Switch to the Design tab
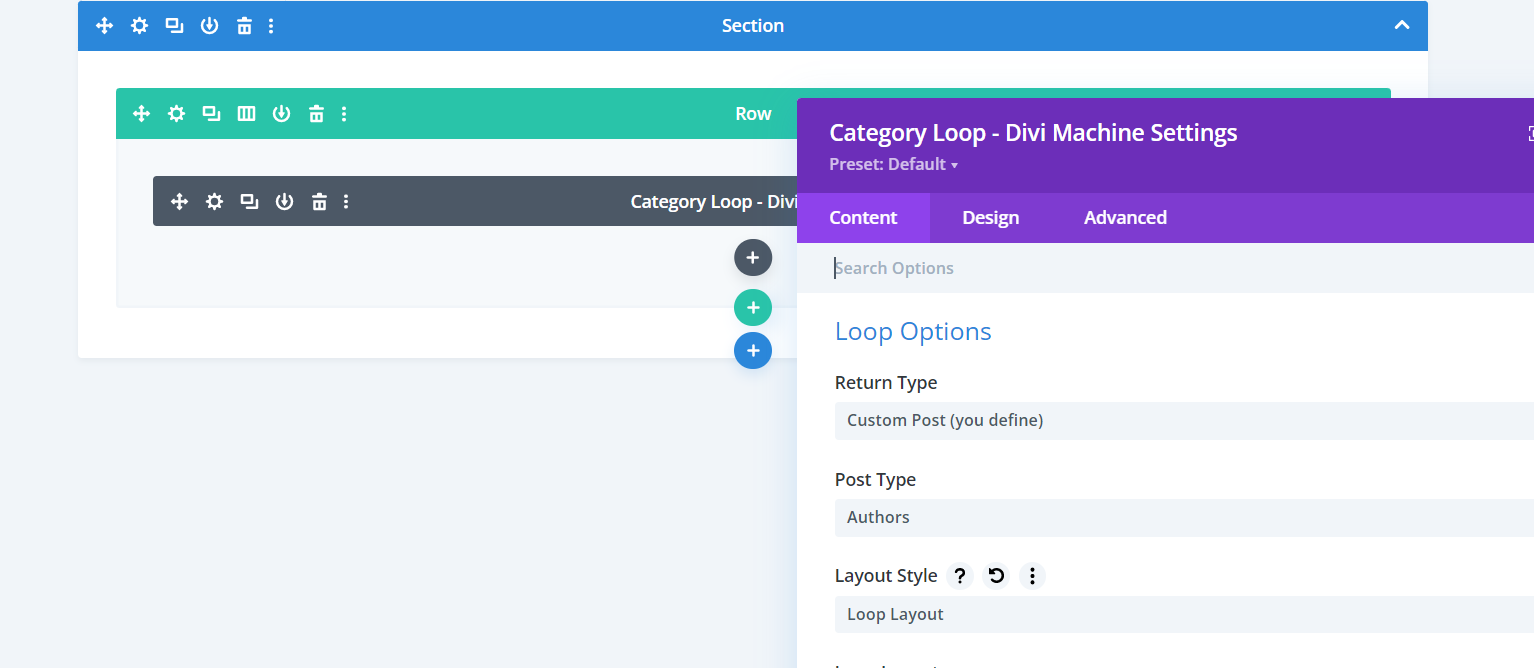Image resolution: width=1534 pixels, height=668 pixels. click(x=990, y=218)
